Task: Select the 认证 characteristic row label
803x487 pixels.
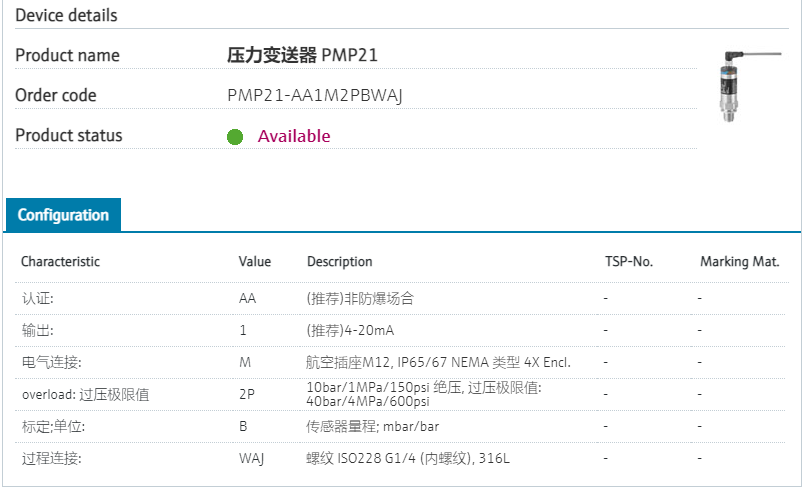Action: [37, 298]
